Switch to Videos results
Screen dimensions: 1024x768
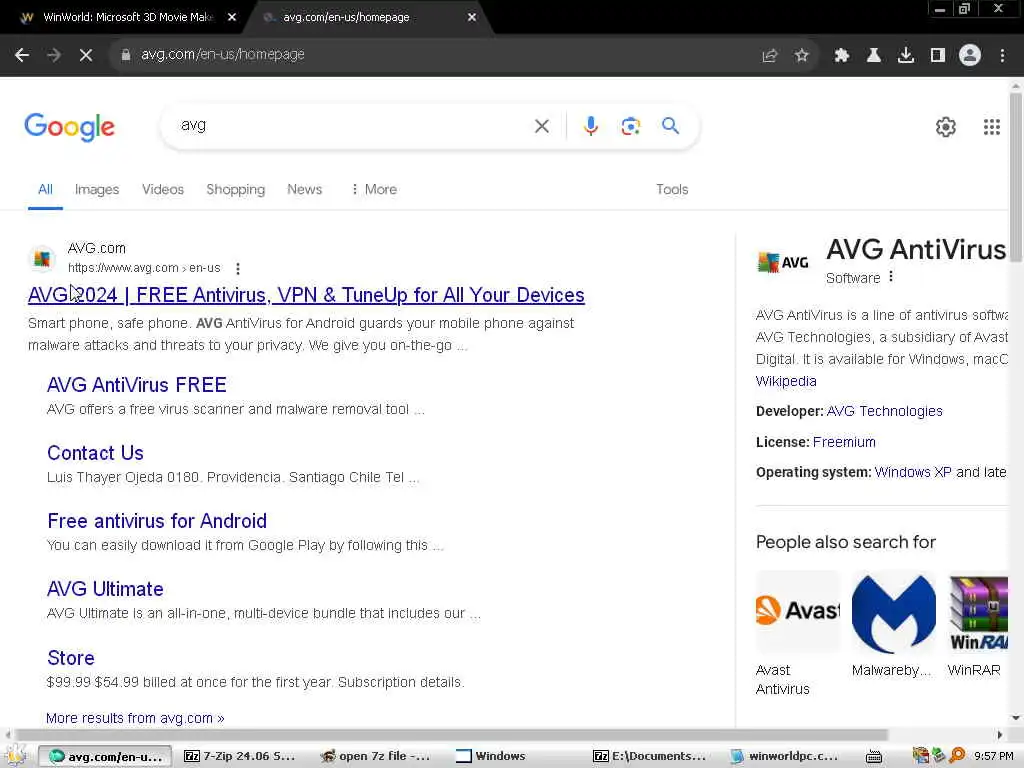pyautogui.click(x=163, y=189)
